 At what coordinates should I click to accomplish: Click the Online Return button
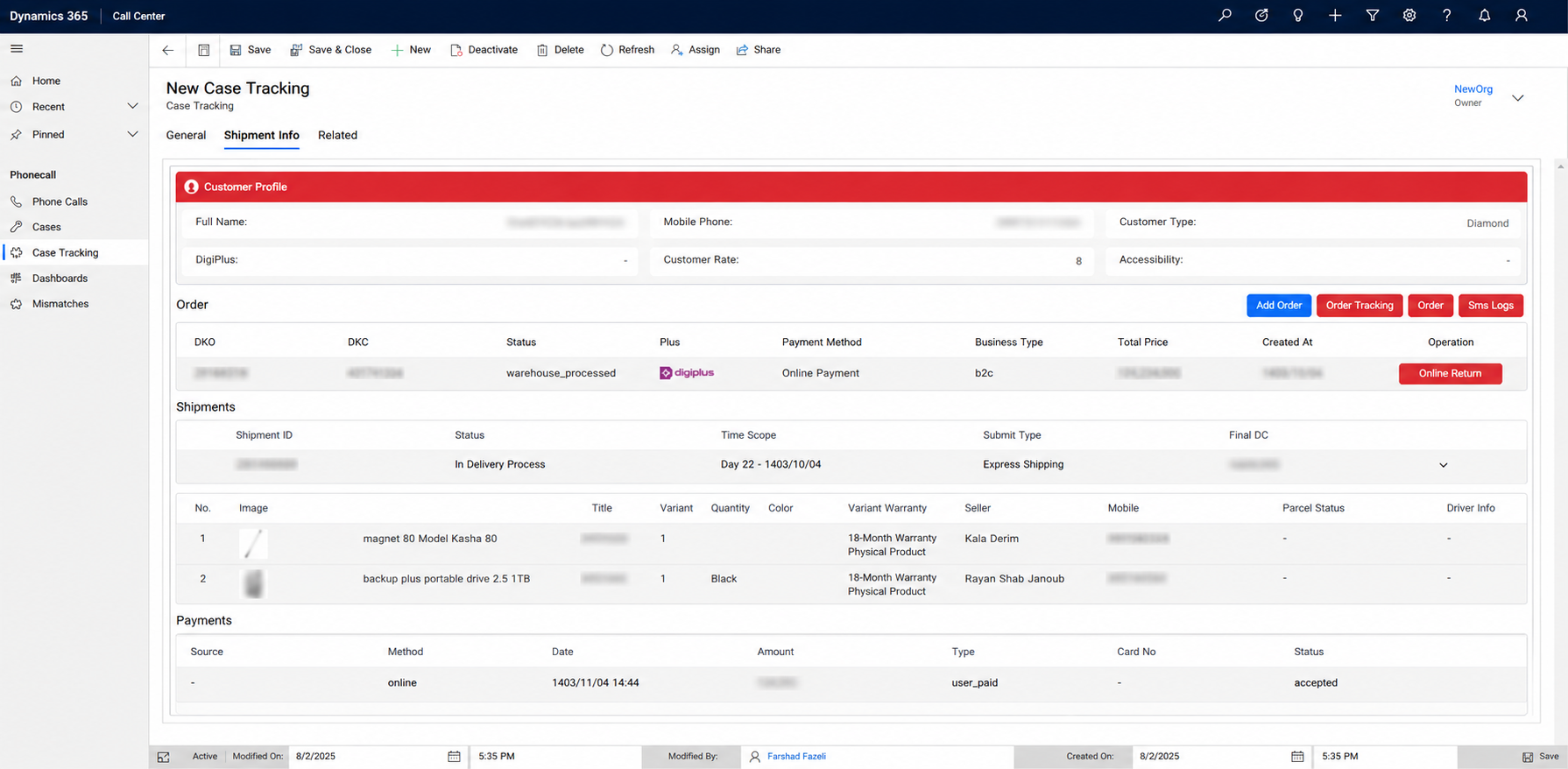(x=1451, y=374)
